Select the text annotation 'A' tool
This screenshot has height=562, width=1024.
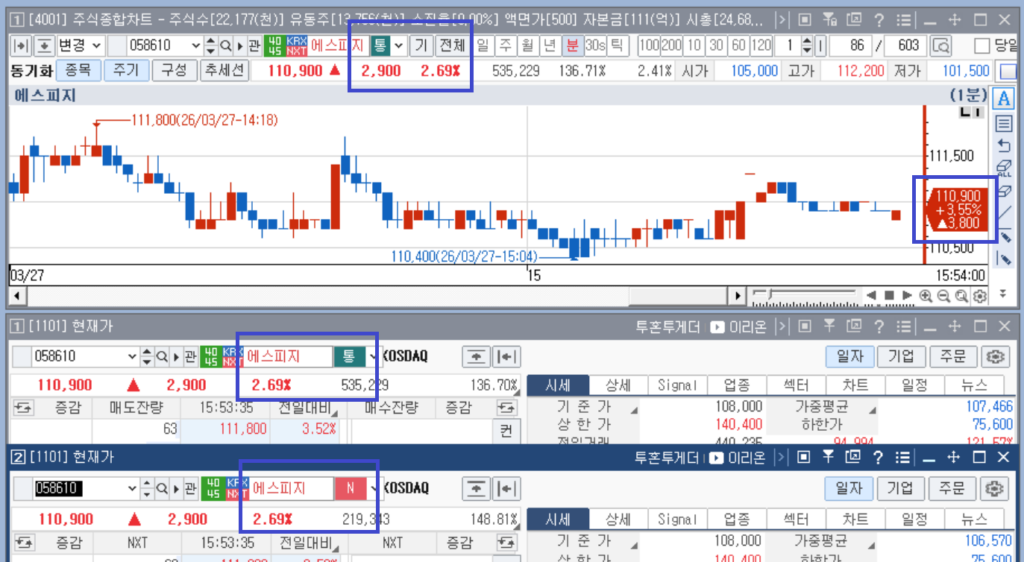click(x=1004, y=98)
